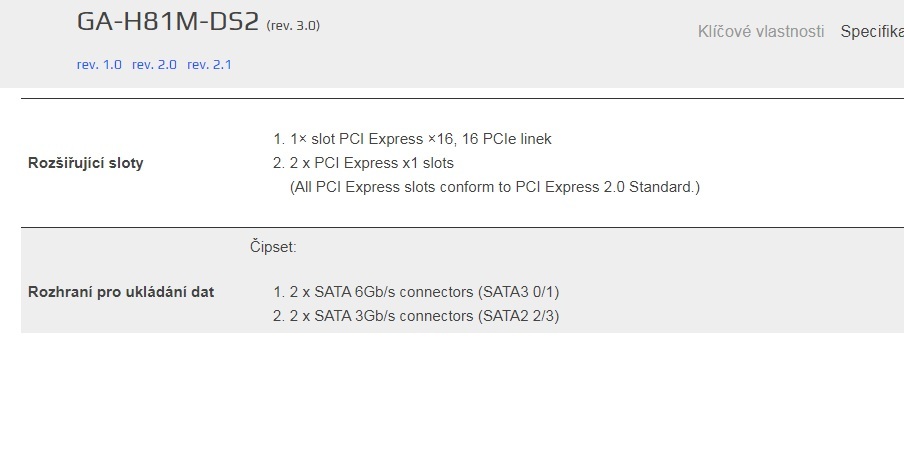The image size is (904, 460).
Task: Open the rev. 1.0 revision link
Action: tap(99, 64)
